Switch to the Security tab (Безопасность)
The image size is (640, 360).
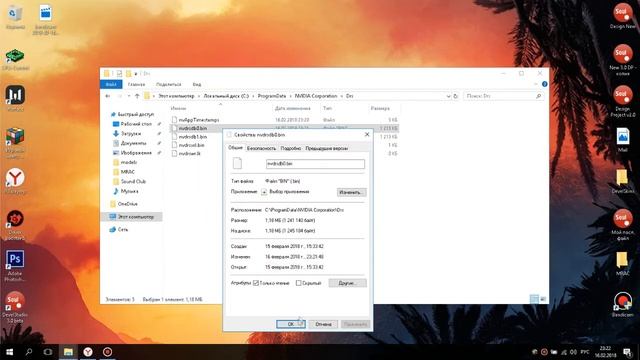(x=261, y=148)
